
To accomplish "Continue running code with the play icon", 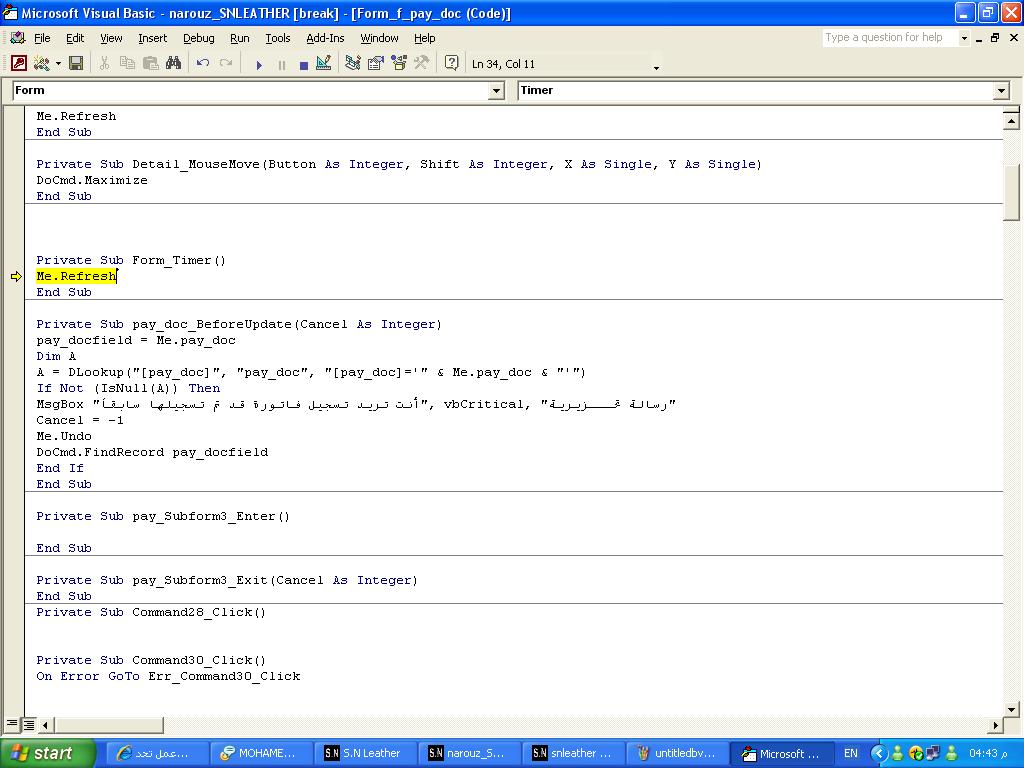I will [x=259, y=65].
